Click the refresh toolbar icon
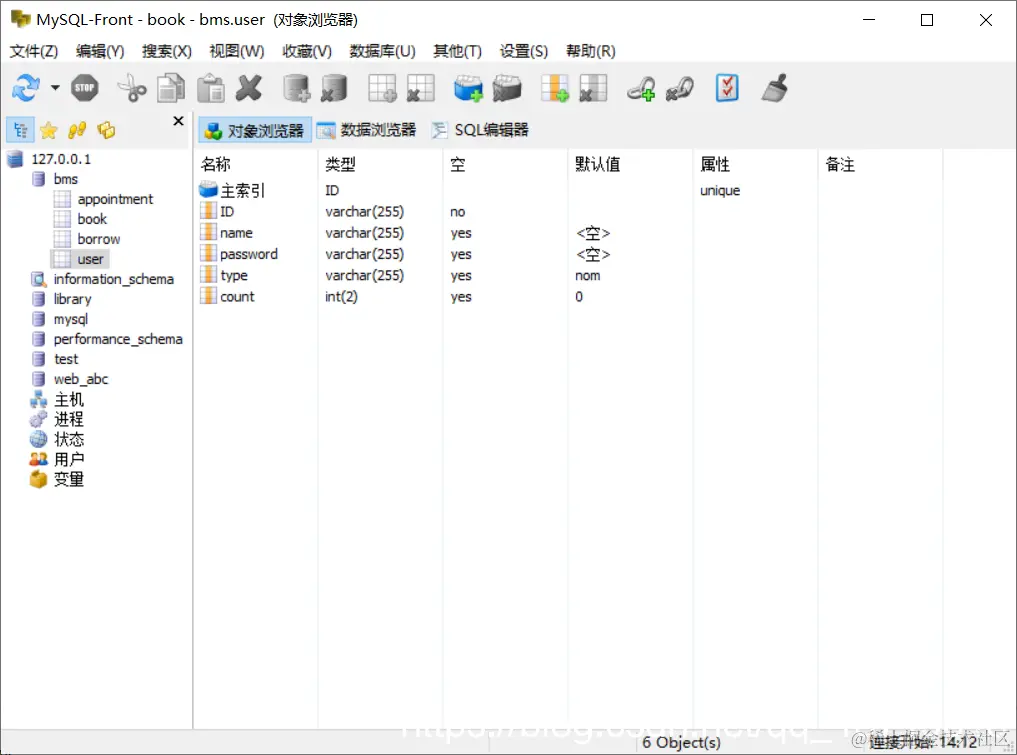The image size is (1017, 755). [27, 88]
